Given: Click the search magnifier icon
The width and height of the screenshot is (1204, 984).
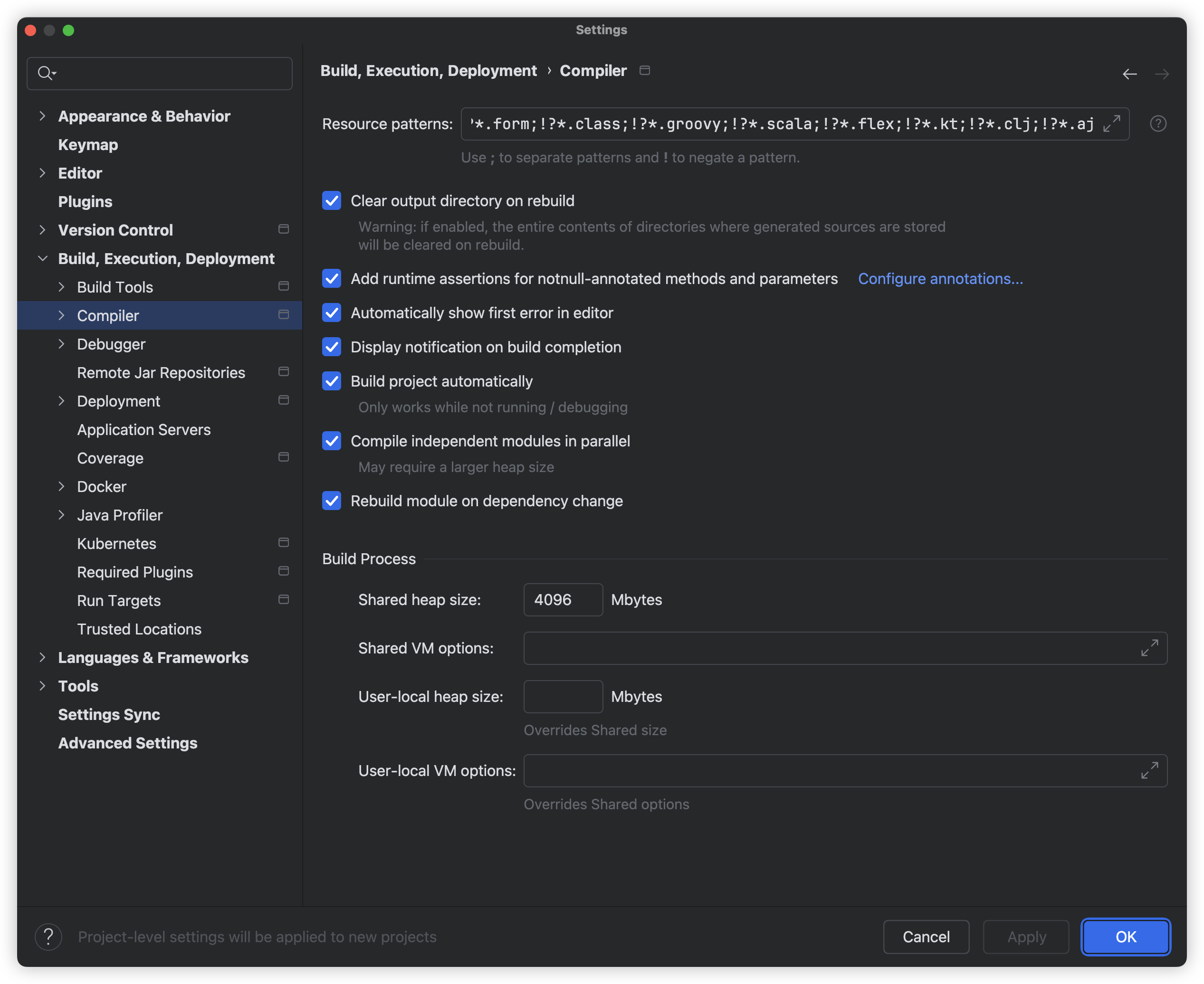Looking at the screenshot, I should click(x=45, y=73).
